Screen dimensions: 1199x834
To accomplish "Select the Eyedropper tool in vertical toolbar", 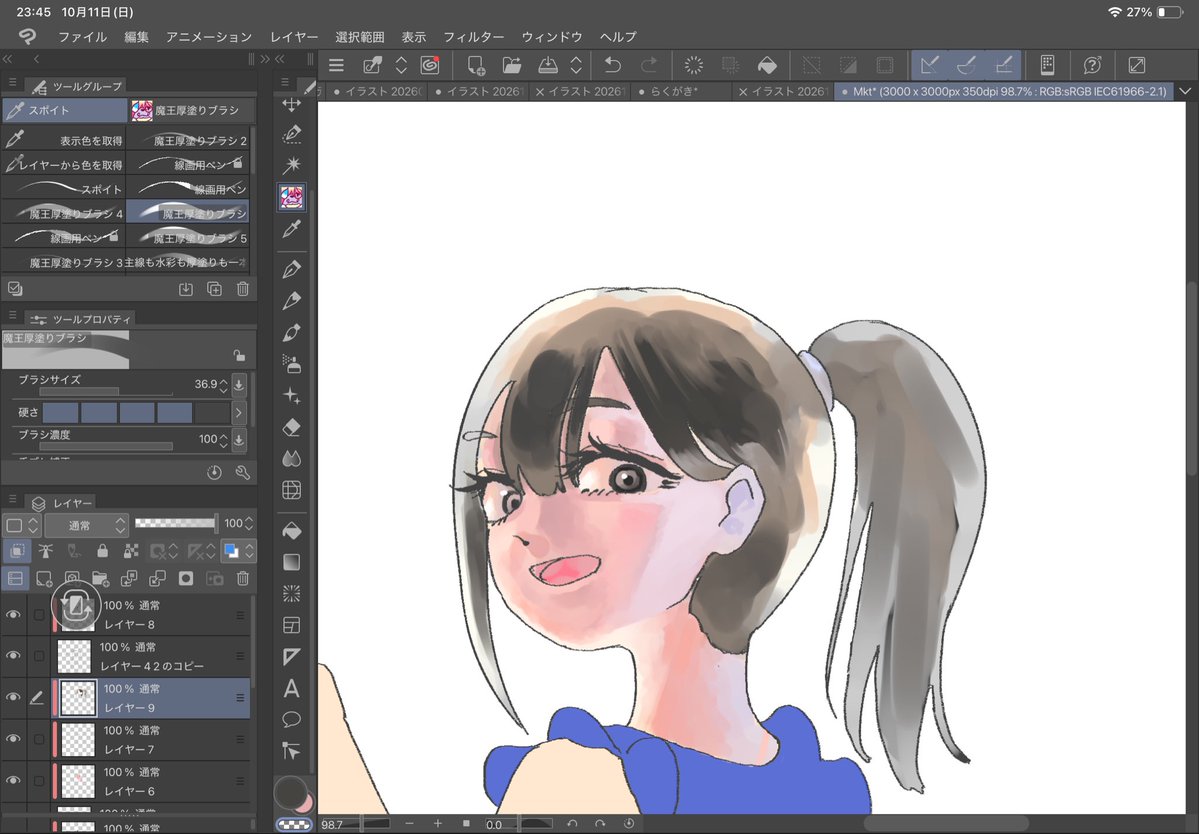I will point(291,229).
